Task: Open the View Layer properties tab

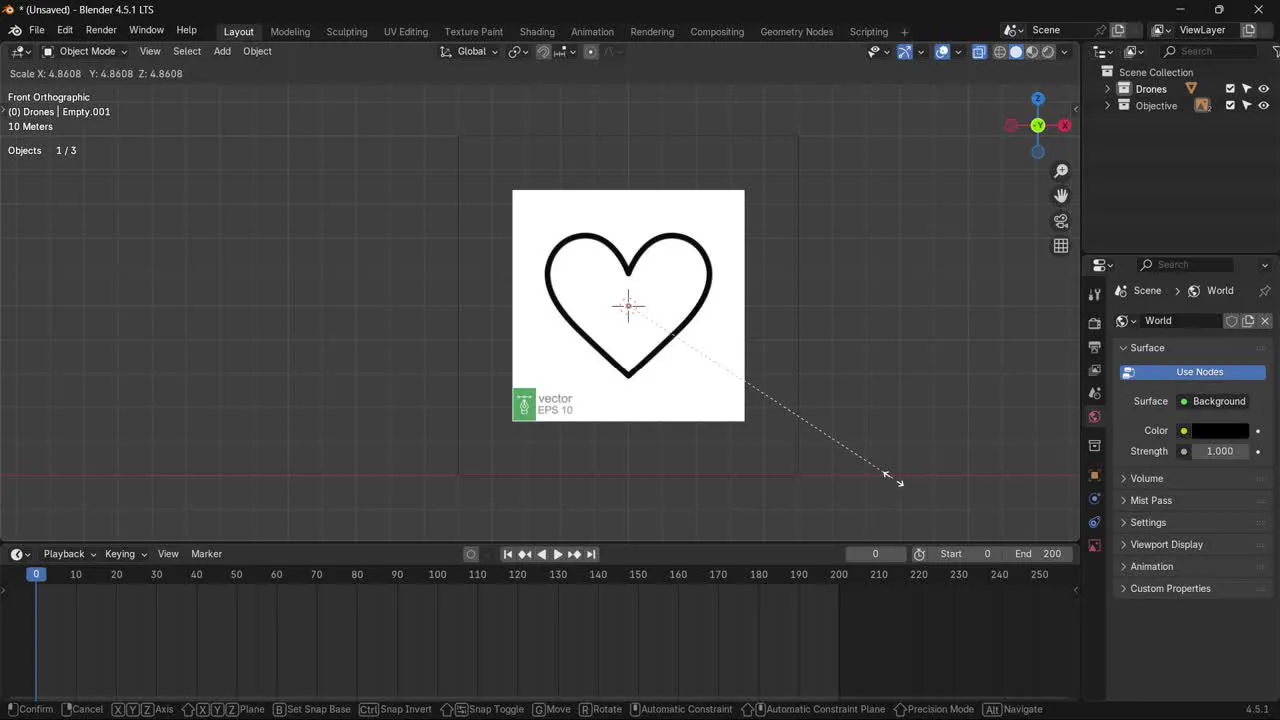Action: click(1094, 370)
